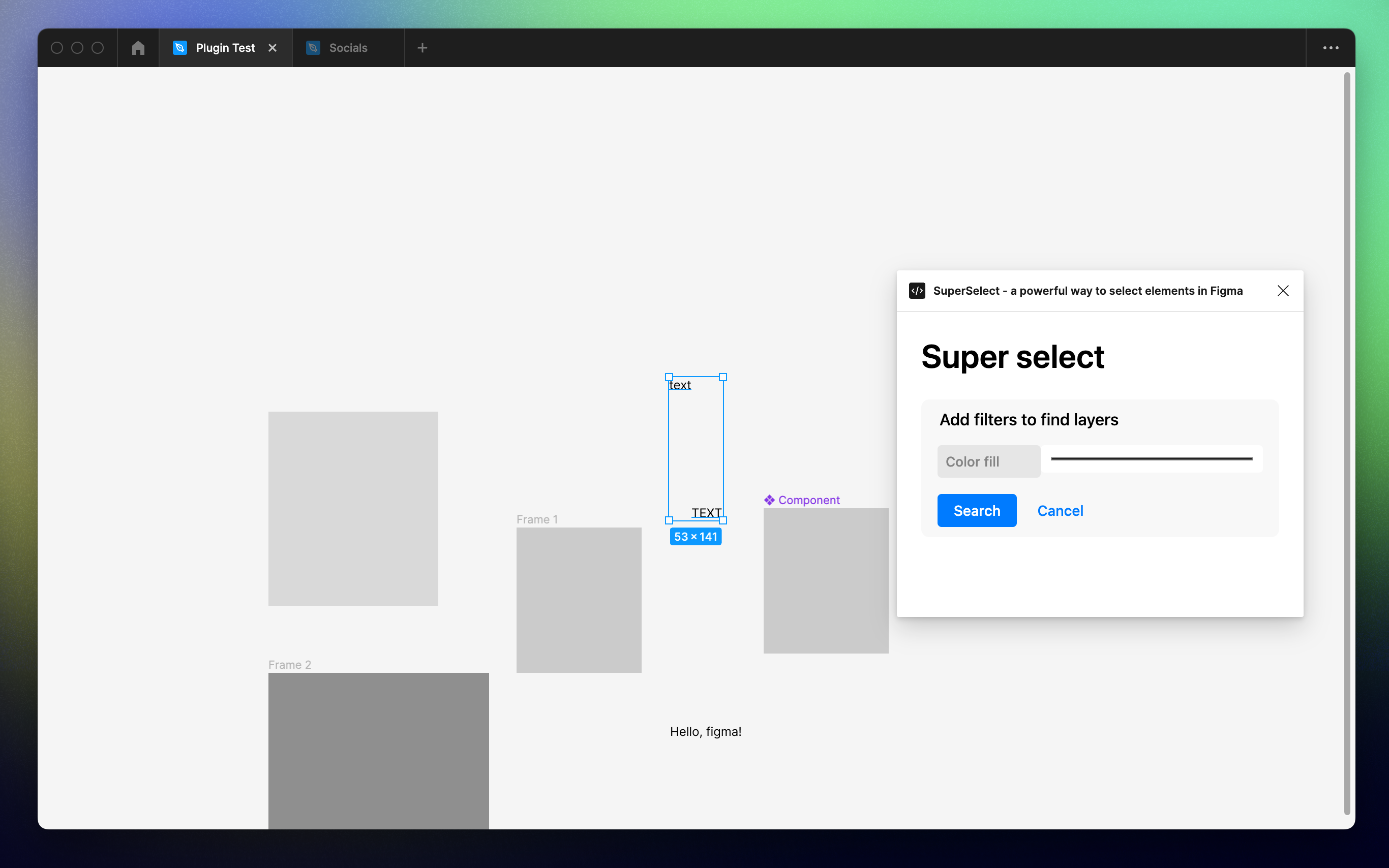Select the dark gray Frame 2 rectangle
Viewport: 1389px width, 868px height.
(378, 750)
